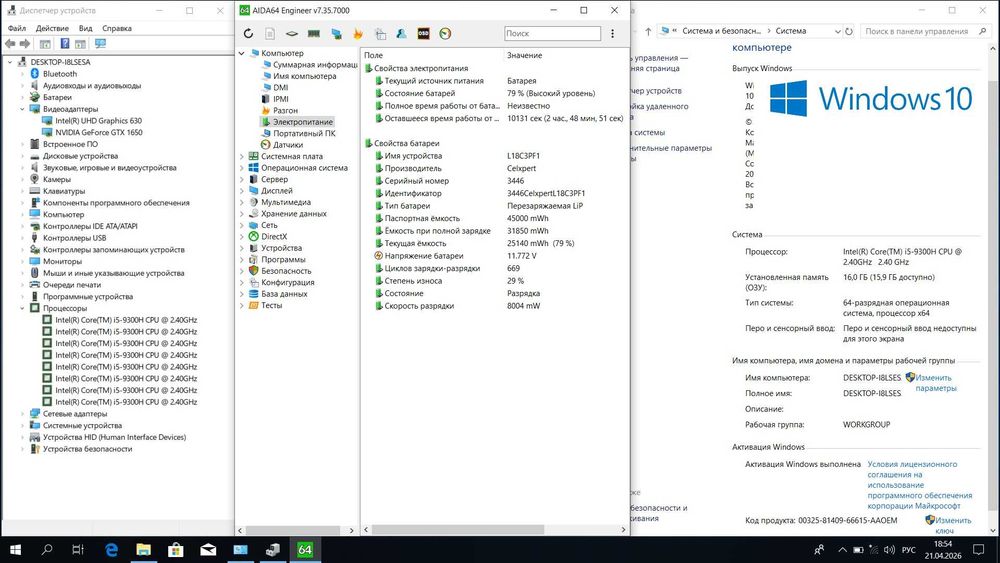
Task: Click the green AIDA64 icon in the taskbar
Action: pos(305,550)
